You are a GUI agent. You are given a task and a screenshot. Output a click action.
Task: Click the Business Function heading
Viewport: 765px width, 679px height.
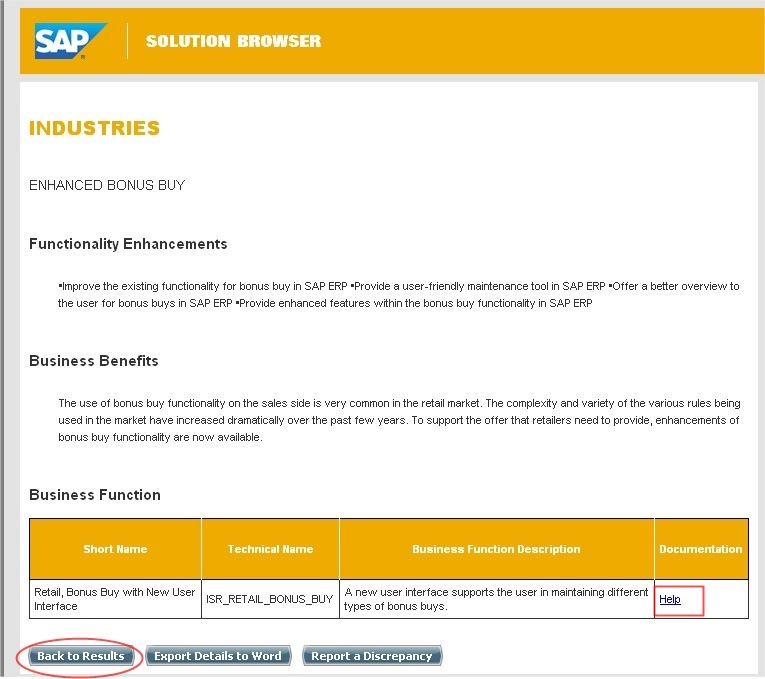click(95, 495)
